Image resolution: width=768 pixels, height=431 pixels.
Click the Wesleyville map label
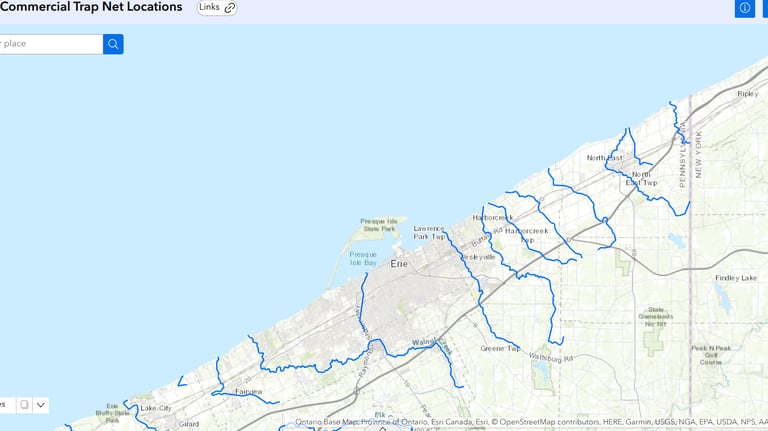(478, 257)
